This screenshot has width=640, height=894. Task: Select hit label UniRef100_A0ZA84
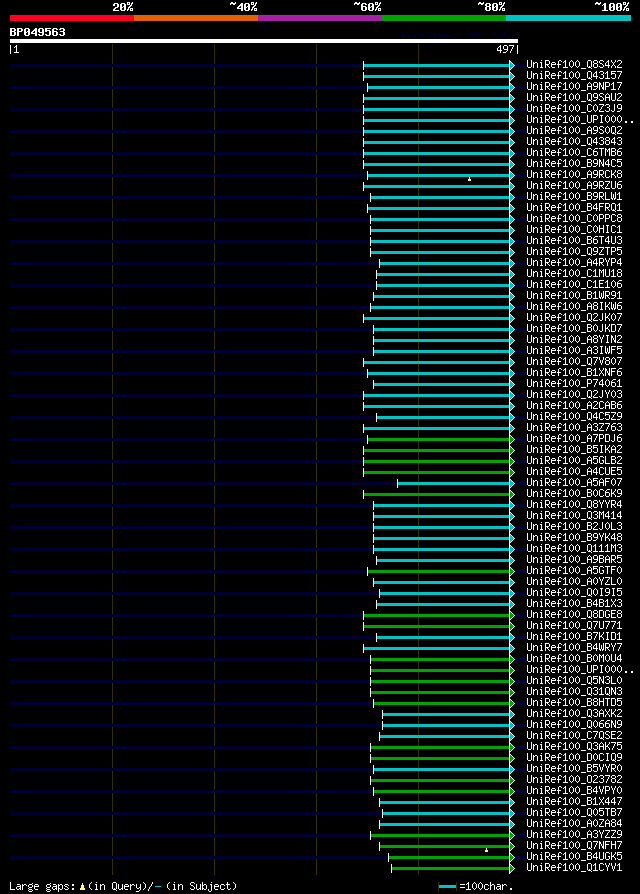574,823
